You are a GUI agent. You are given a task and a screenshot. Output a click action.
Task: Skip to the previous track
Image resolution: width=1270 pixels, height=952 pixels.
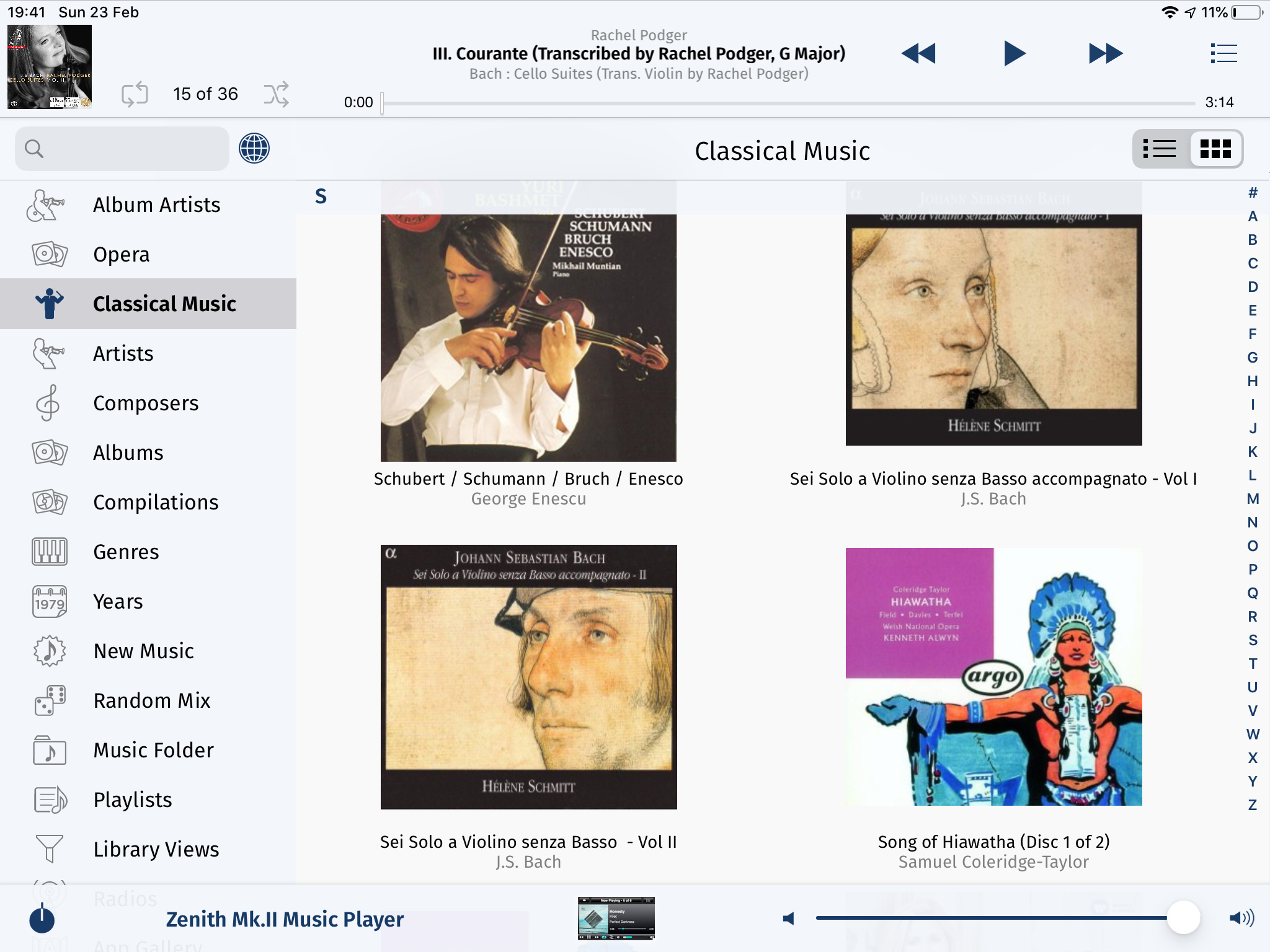918,53
